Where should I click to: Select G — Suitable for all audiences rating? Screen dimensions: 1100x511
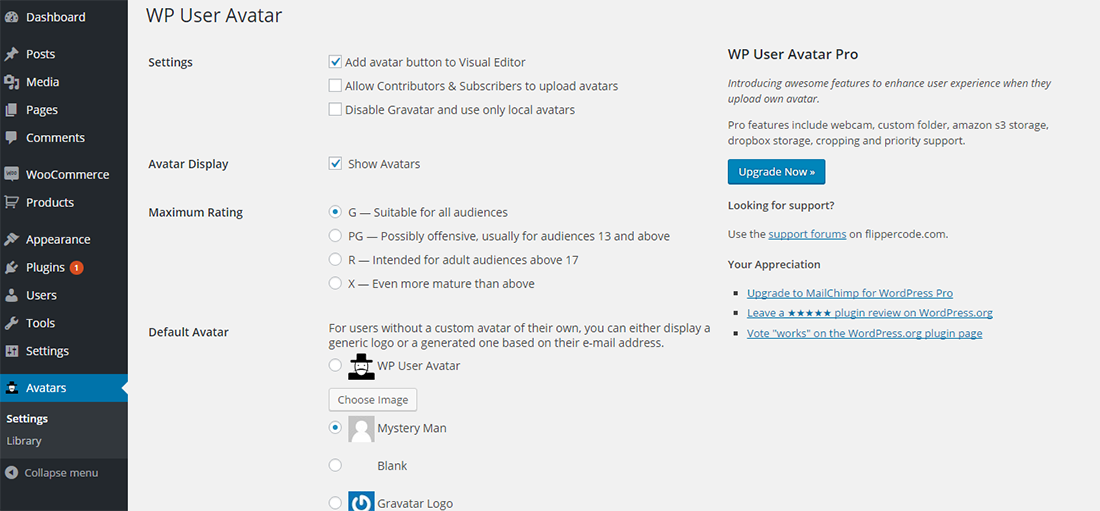click(335, 211)
